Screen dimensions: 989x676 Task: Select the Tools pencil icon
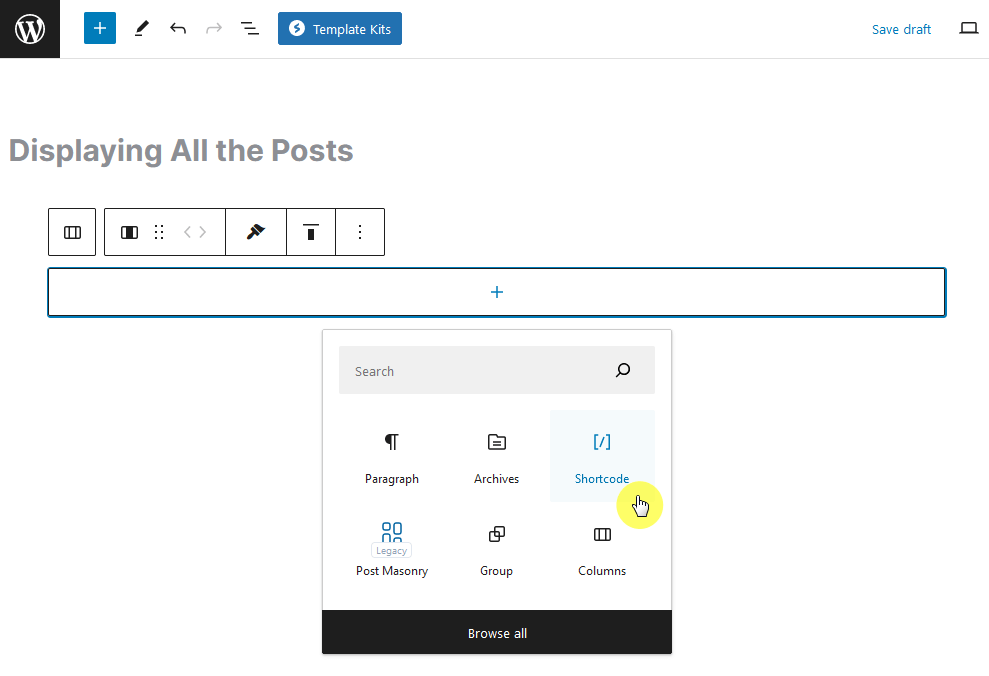click(x=142, y=28)
